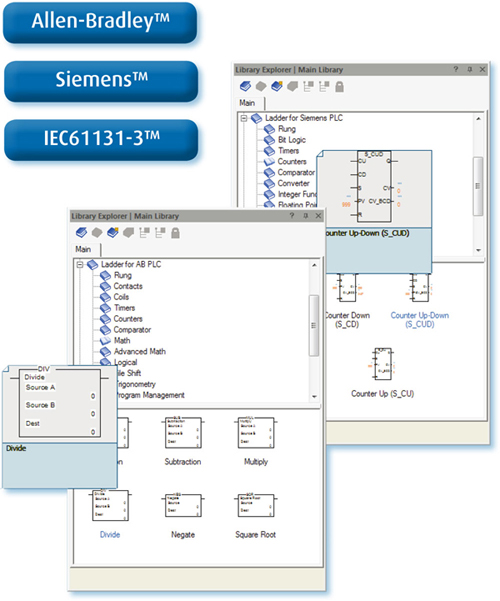
Task: Select Ladder for Siemens PLC tree item
Action: pyautogui.click(x=304, y=118)
